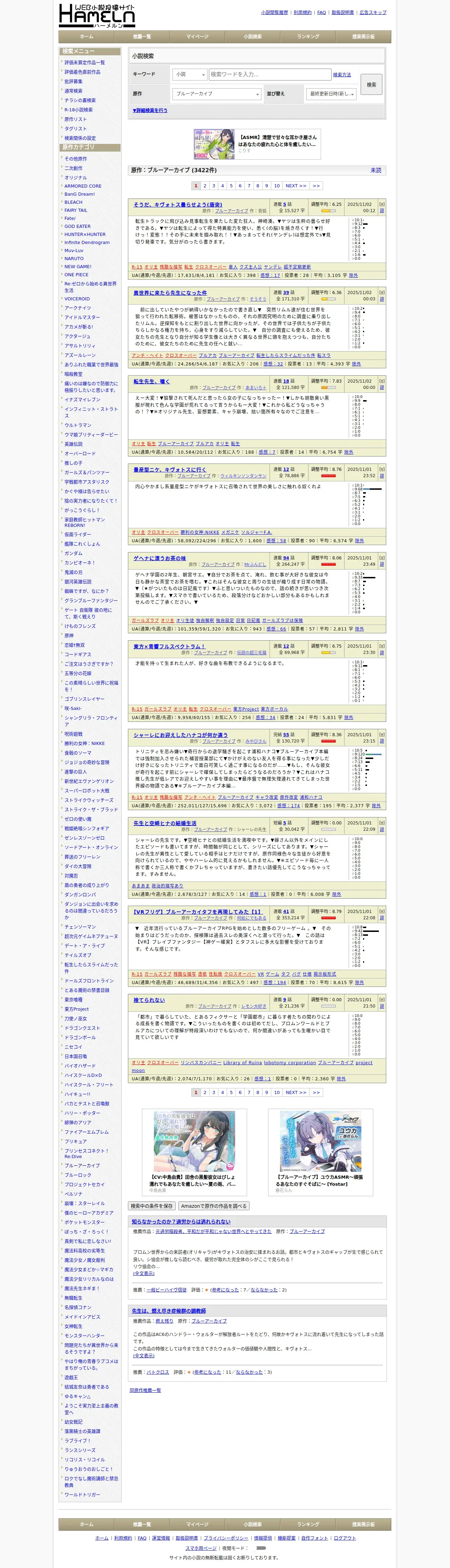Click rating bar 調整平均 8.76 for 量産型ニケ
This screenshot has width=450, height=1568.
328,476
